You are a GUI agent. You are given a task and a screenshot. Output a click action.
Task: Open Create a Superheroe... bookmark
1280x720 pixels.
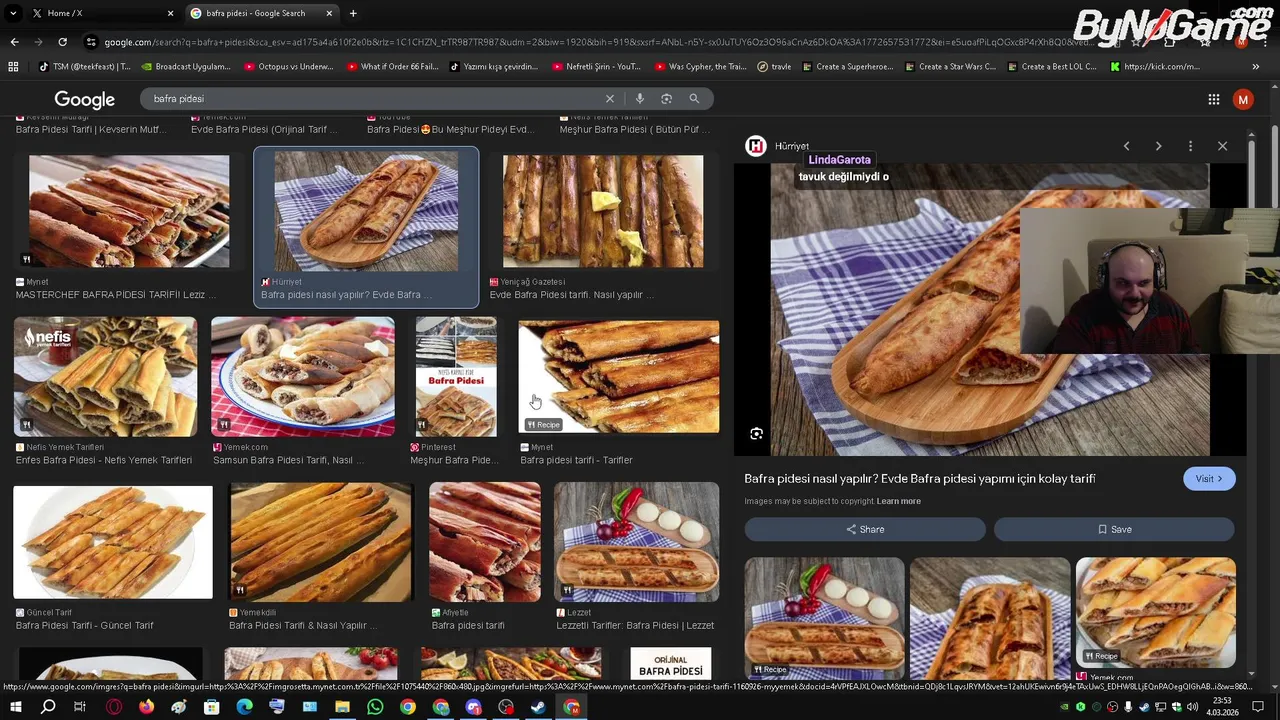[847, 67]
